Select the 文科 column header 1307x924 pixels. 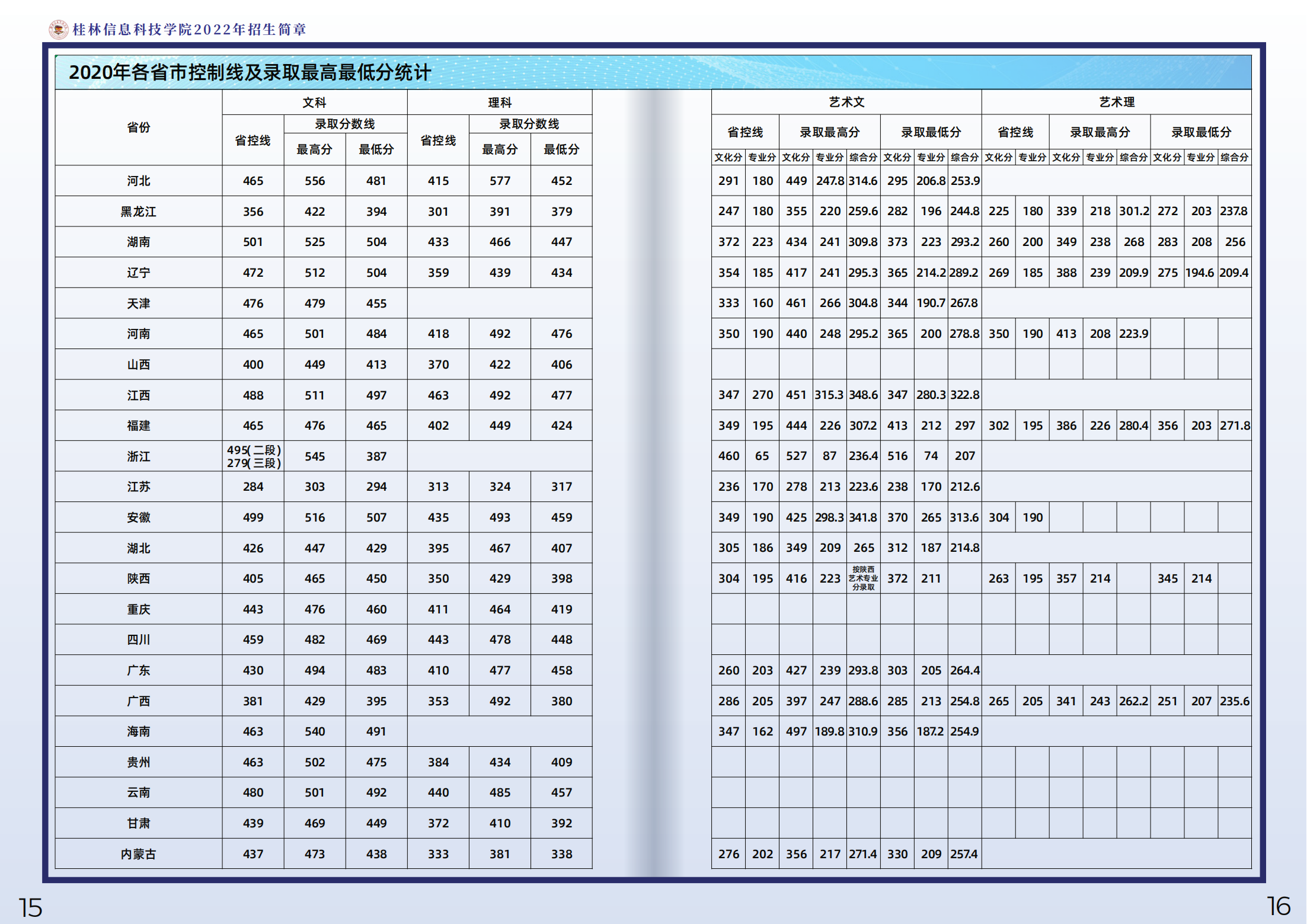coord(314,103)
